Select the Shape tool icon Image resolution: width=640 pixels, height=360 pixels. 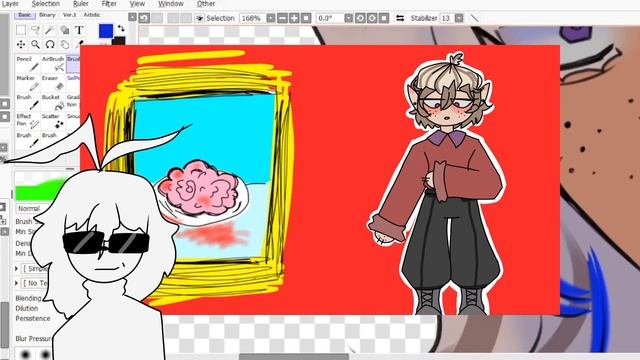(64, 30)
